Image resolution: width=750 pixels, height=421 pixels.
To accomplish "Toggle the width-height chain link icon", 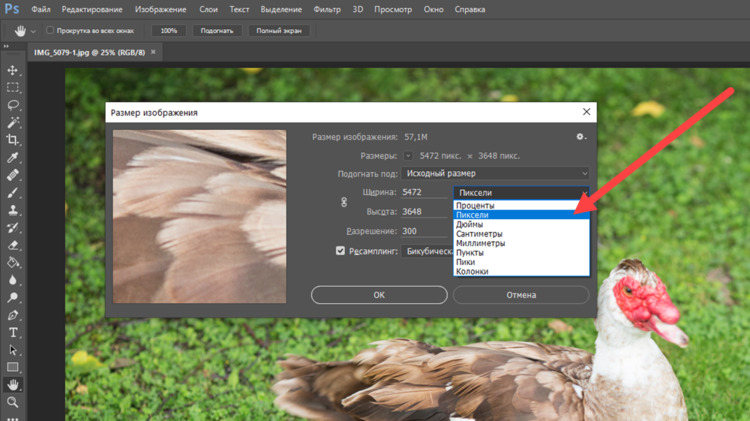I will pos(344,202).
